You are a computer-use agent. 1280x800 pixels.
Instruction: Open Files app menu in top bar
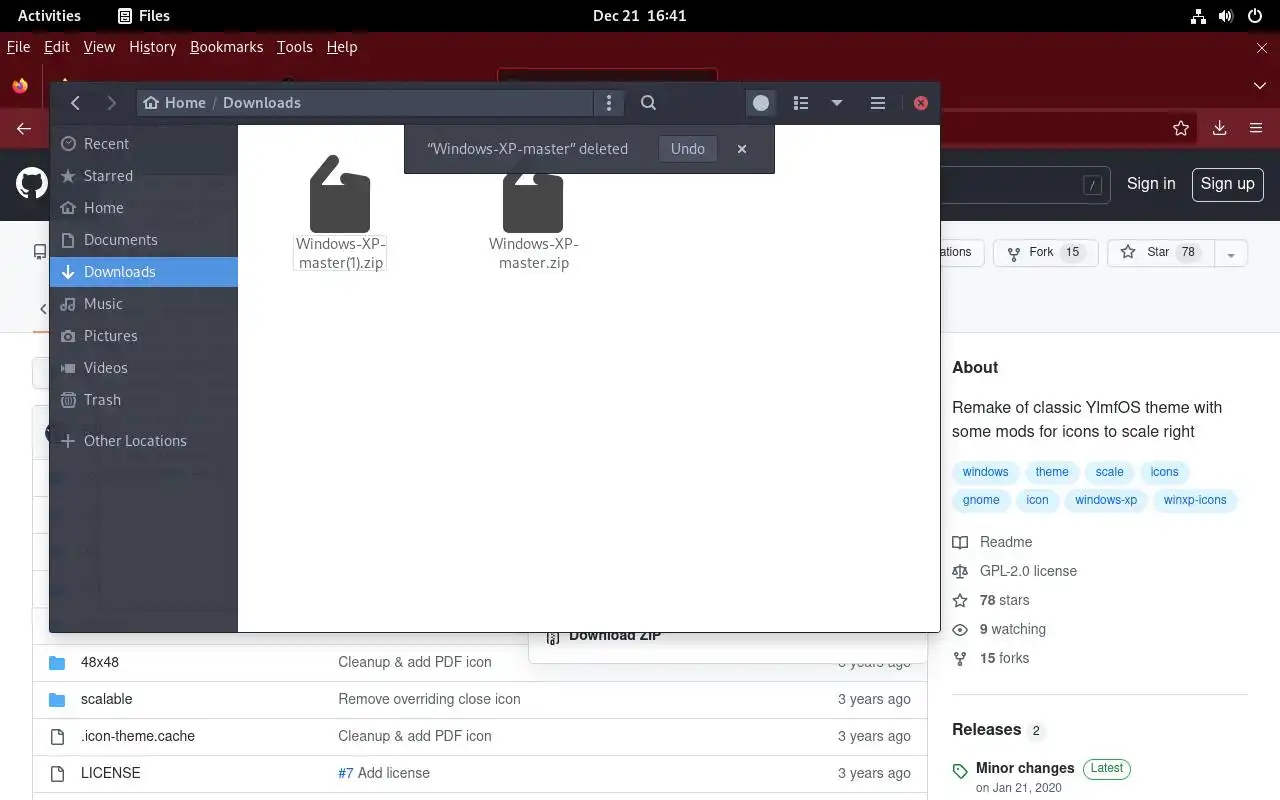point(144,15)
